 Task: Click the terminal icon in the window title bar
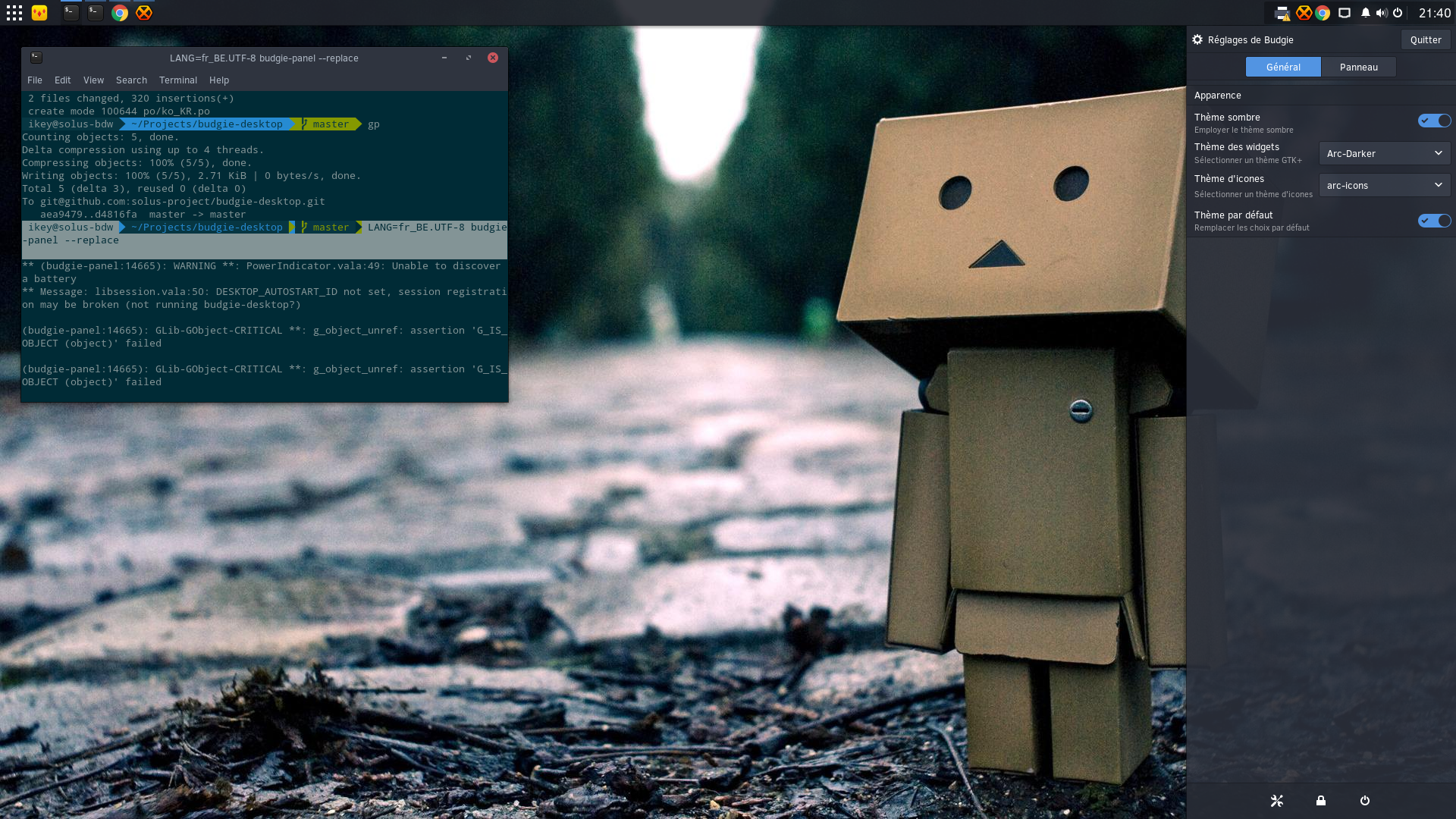[36, 58]
